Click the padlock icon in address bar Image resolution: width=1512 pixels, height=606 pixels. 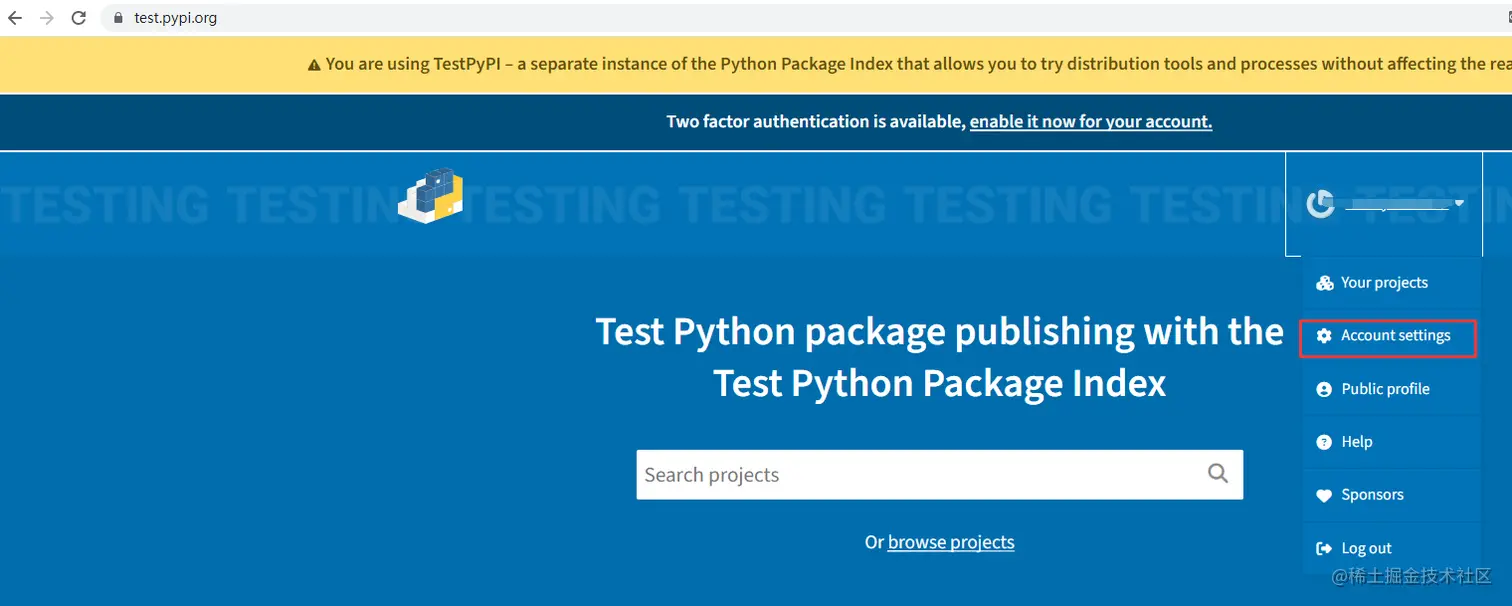pyautogui.click(x=119, y=18)
